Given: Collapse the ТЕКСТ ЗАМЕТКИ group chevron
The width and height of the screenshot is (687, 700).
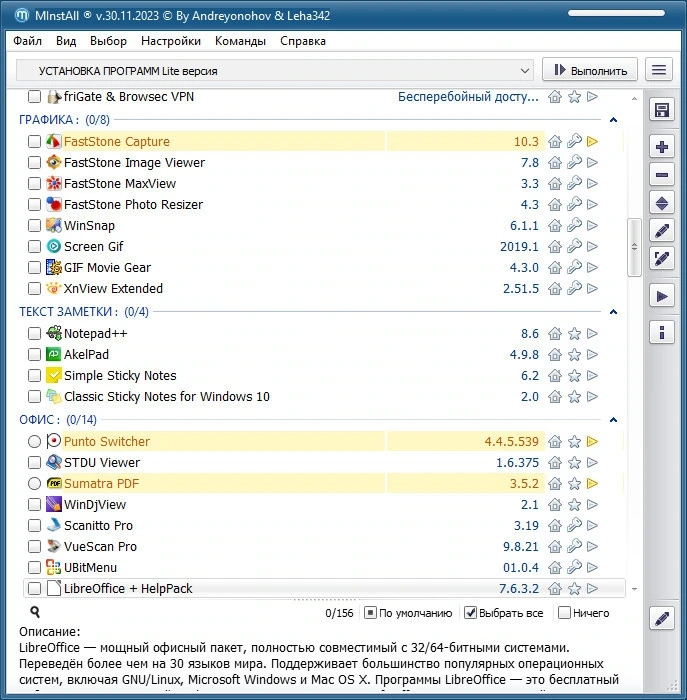Looking at the screenshot, I should (x=613, y=312).
